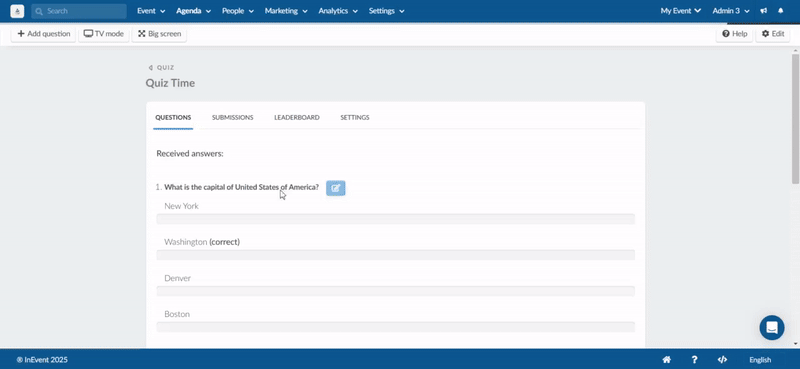Open the My Event dropdown
Screen dimensions: 800x369
point(681,11)
